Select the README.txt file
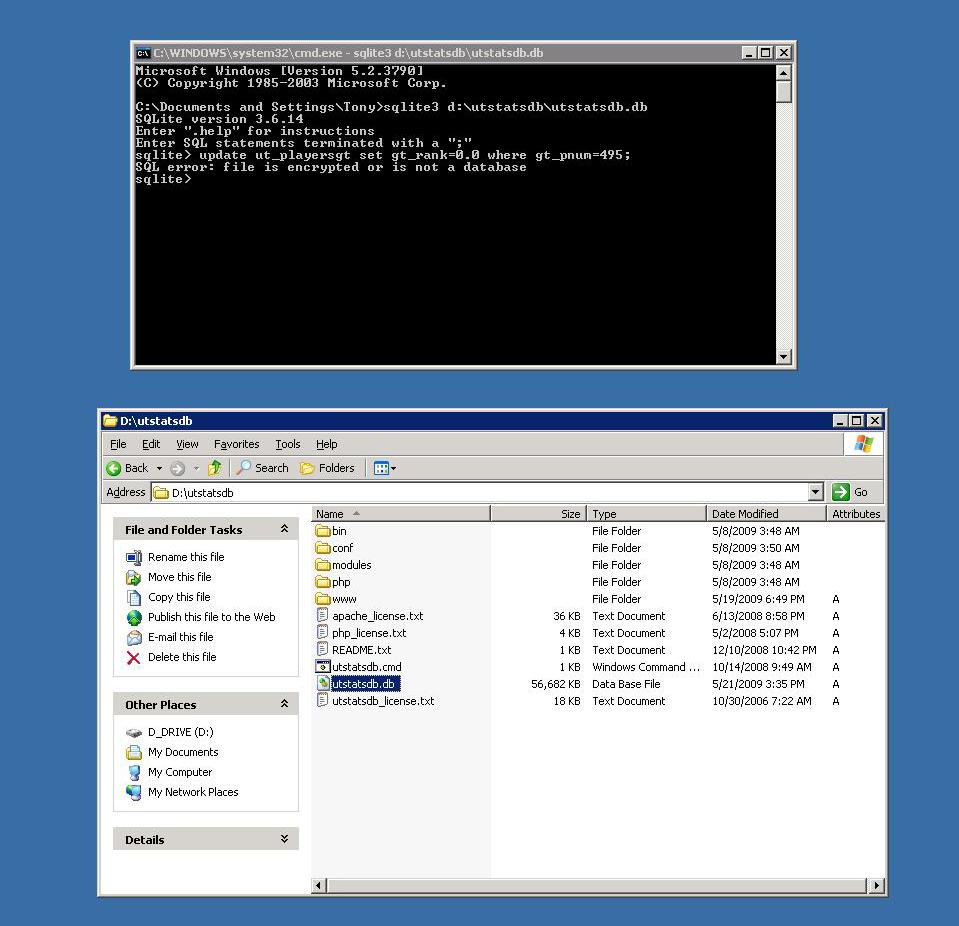The width and height of the screenshot is (959, 926). click(x=361, y=650)
